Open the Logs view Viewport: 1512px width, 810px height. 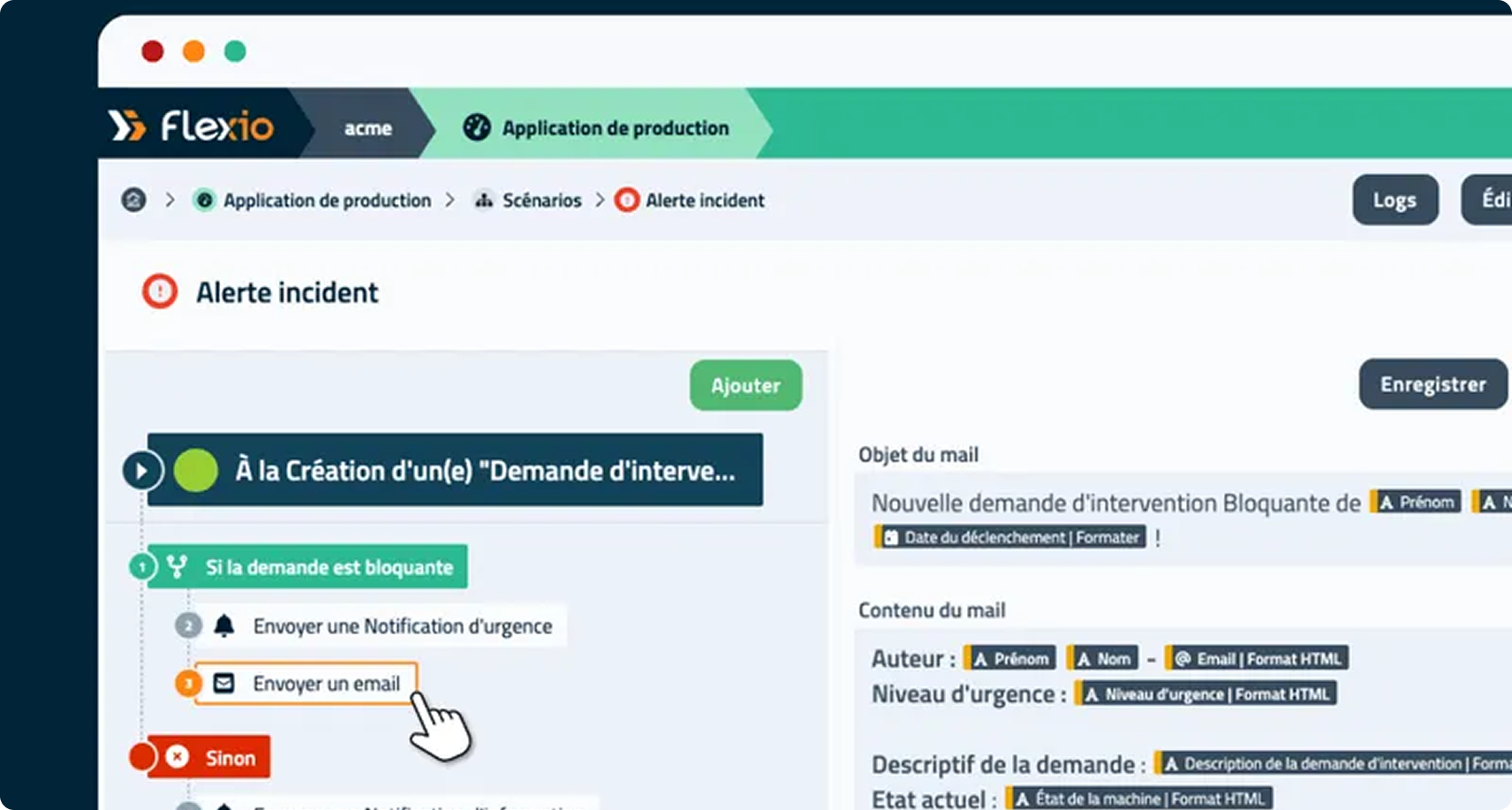click(x=1395, y=200)
